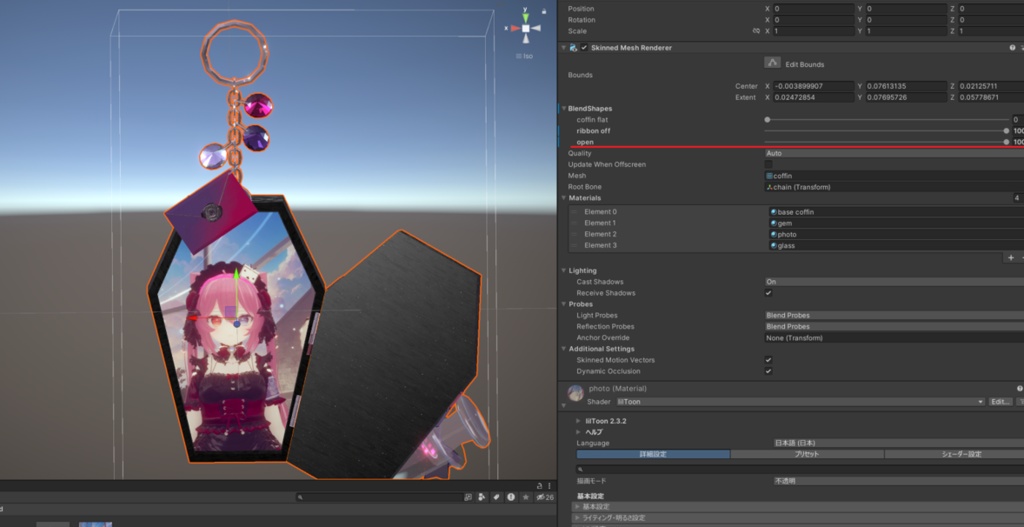Collapse the Additional Settings section
The image size is (1024, 527).
[x=564, y=349]
